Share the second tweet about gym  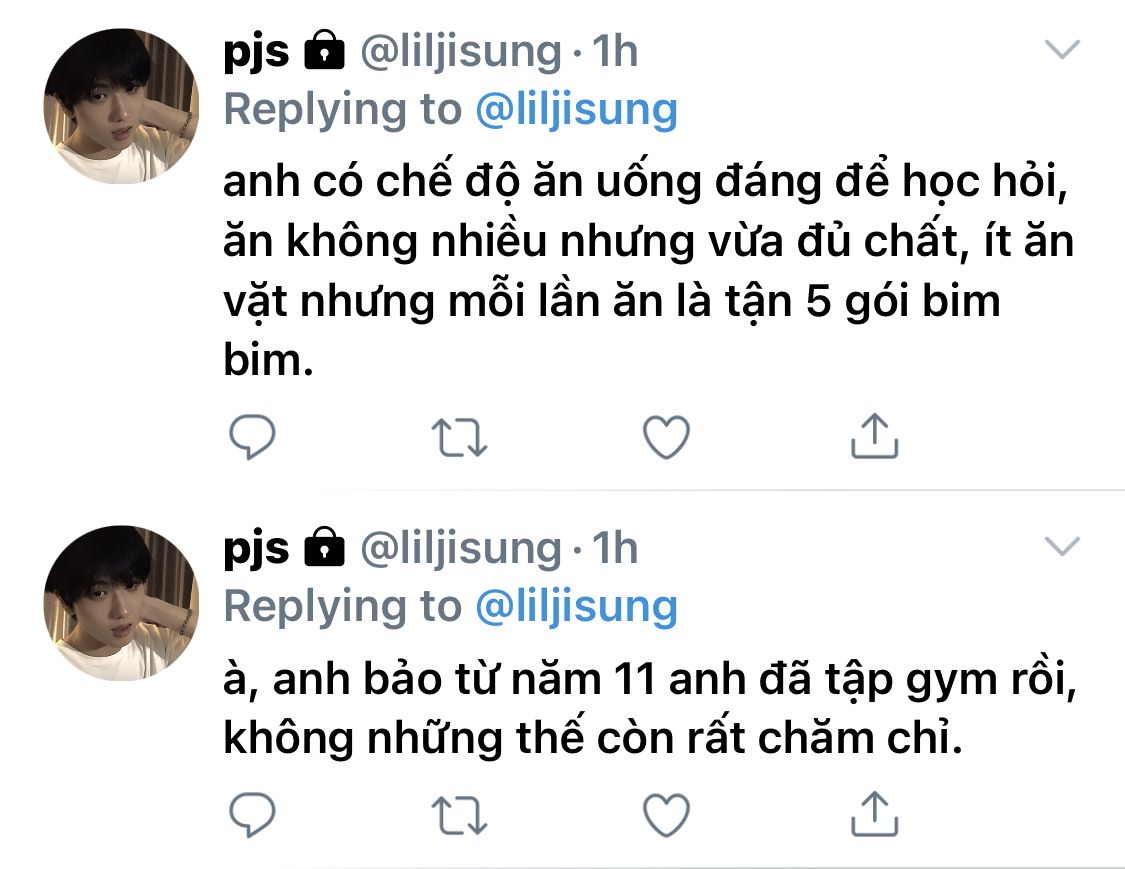tap(874, 814)
